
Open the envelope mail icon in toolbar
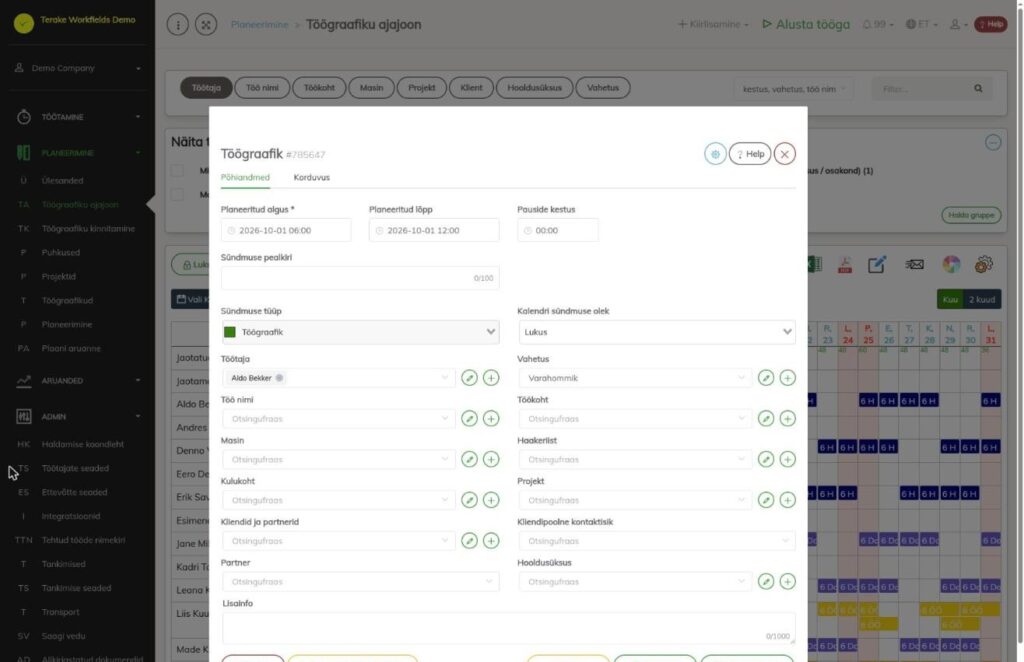click(x=914, y=264)
